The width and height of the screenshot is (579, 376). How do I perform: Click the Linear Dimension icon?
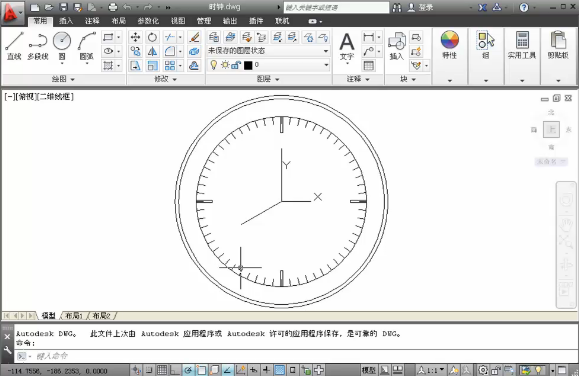tap(369, 37)
